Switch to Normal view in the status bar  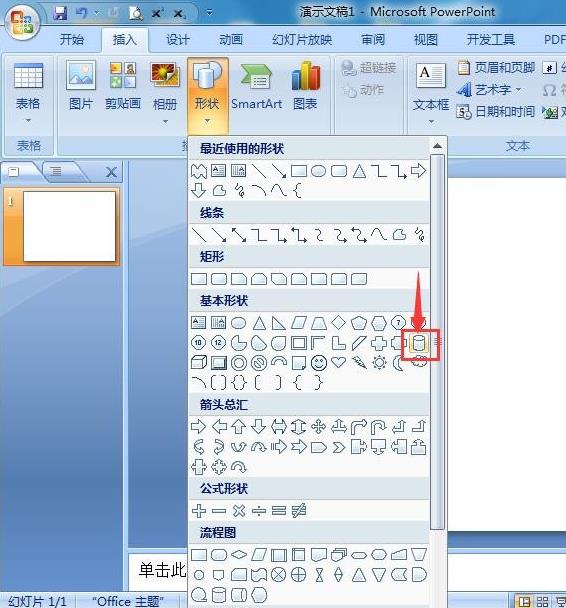coord(524,601)
